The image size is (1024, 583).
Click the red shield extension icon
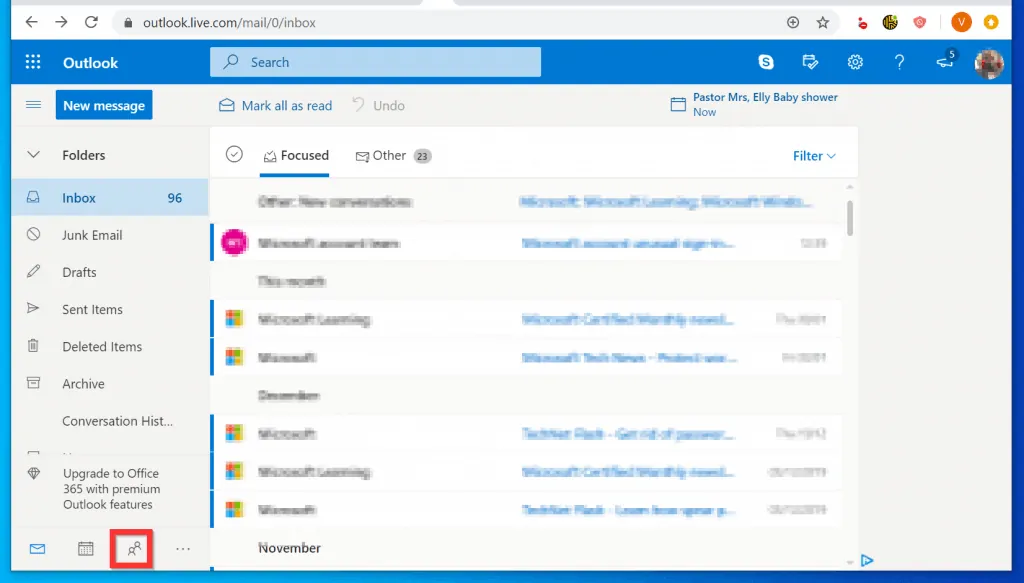[920, 23]
